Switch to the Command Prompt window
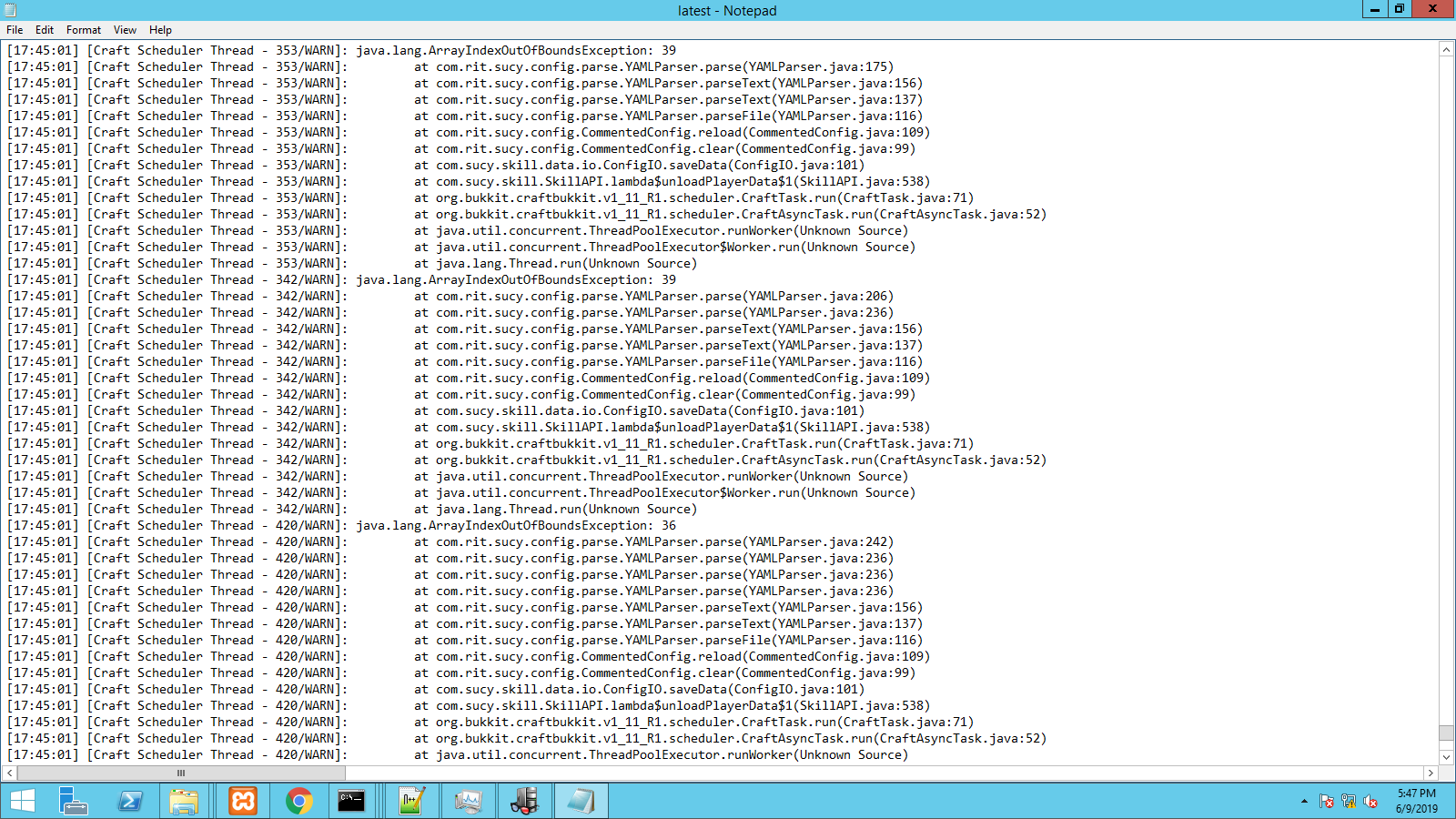 pos(351,801)
